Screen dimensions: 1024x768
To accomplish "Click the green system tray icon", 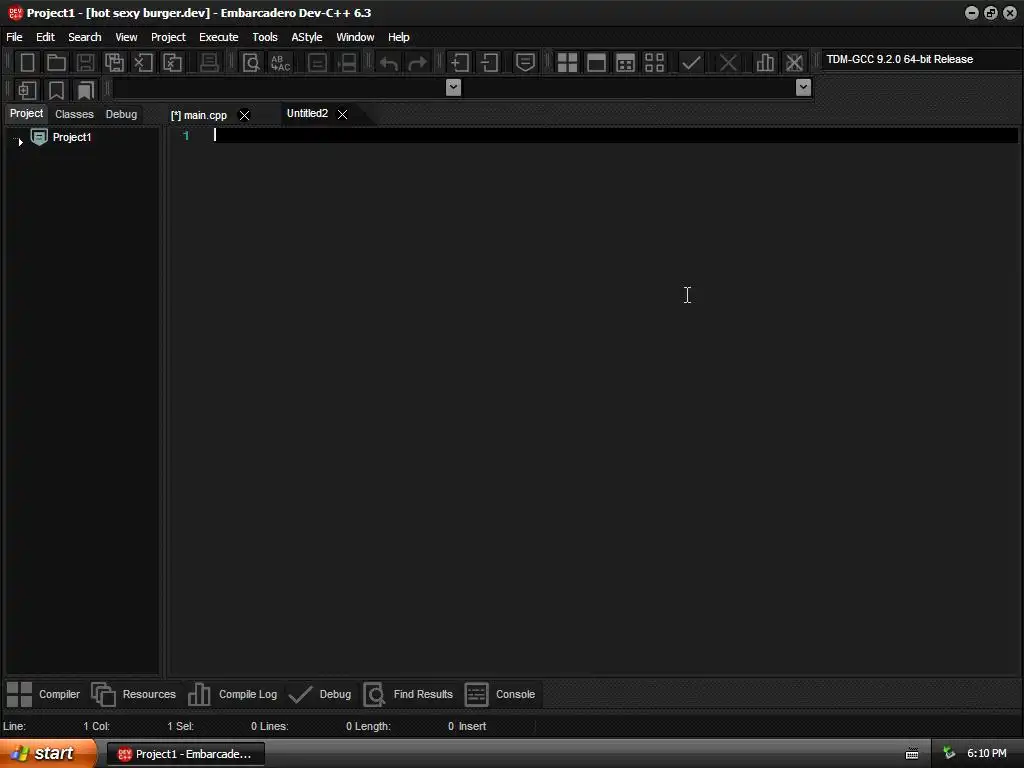I will pos(949,754).
